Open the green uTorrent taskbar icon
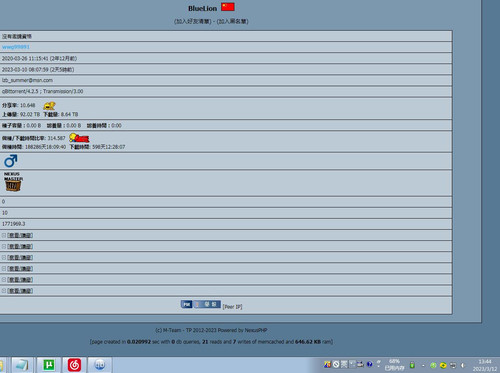The height and width of the screenshot is (373, 500). coord(49,365)
